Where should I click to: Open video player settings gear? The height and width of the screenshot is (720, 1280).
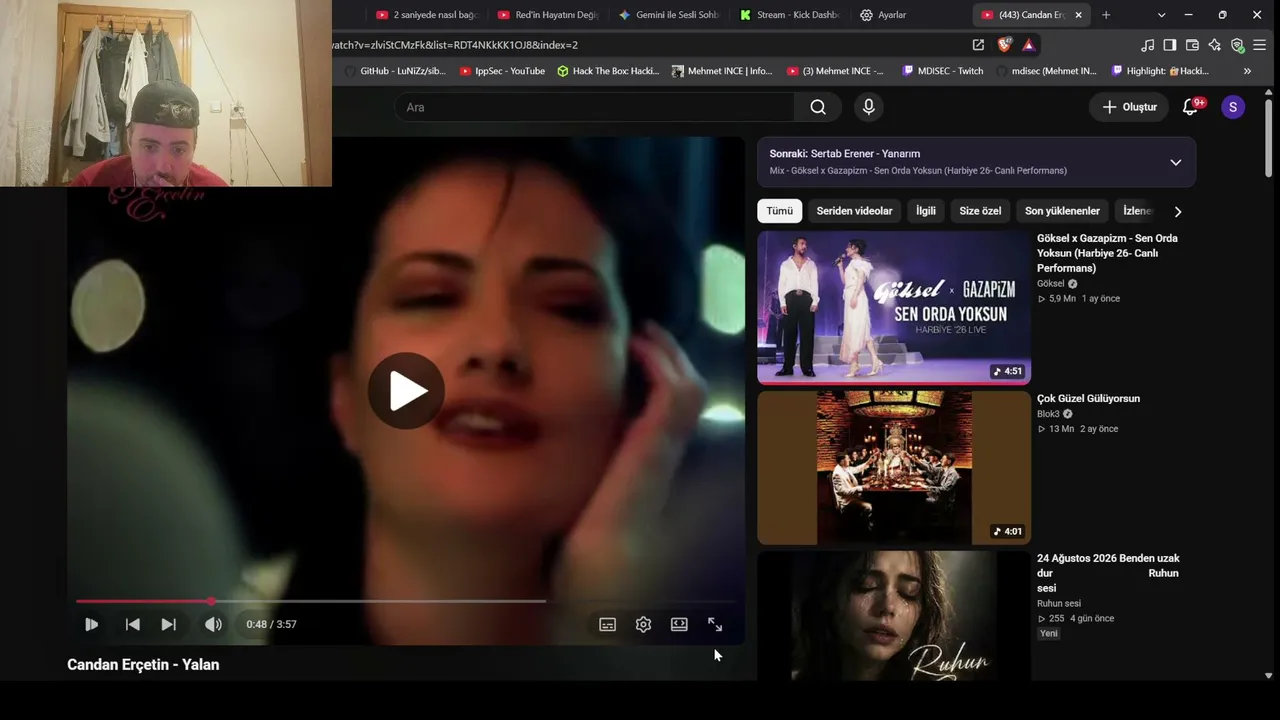pos(643,624)
